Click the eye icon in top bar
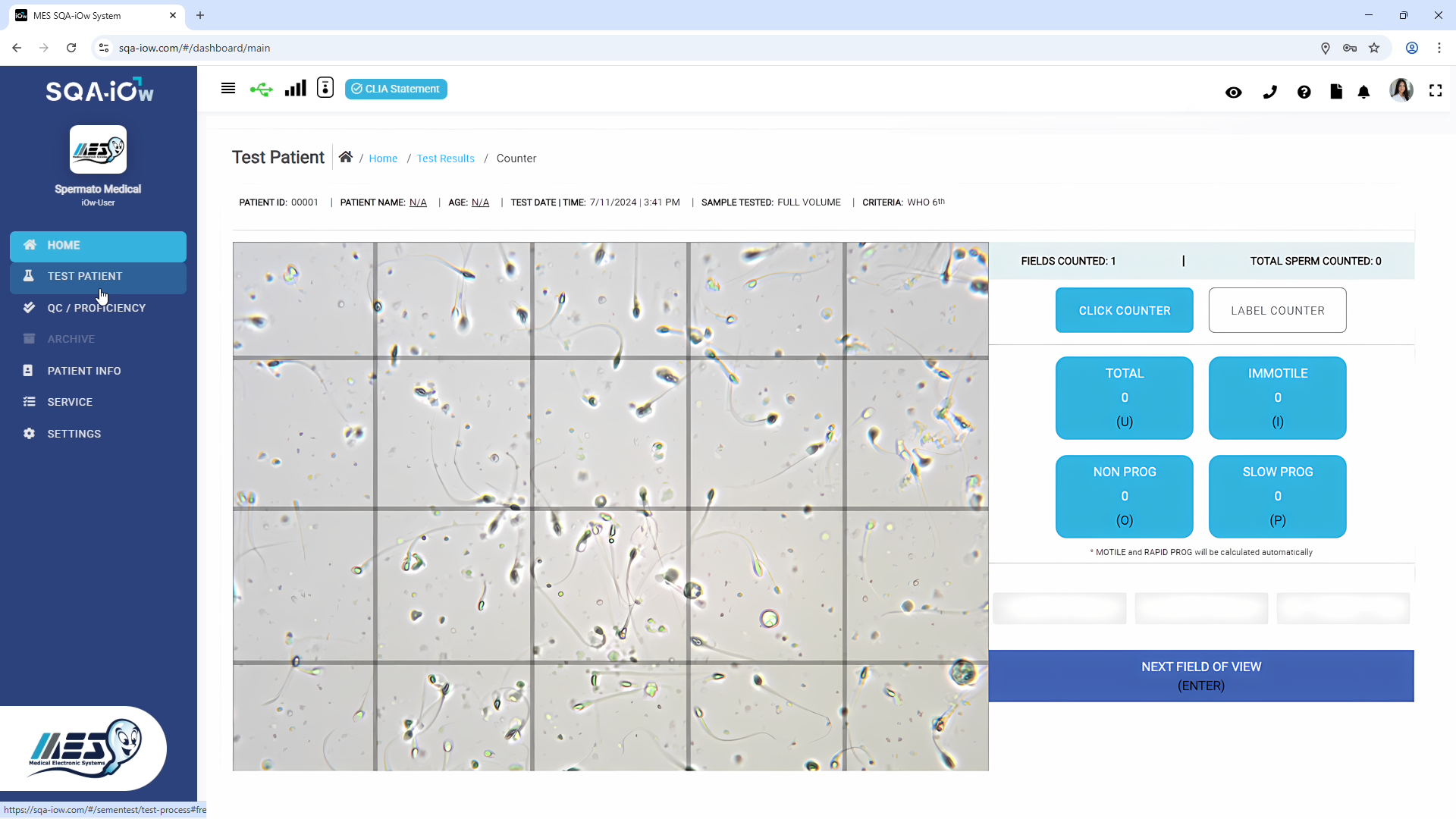Screen dimensions: 1456x819 [x=1233, y=93]
